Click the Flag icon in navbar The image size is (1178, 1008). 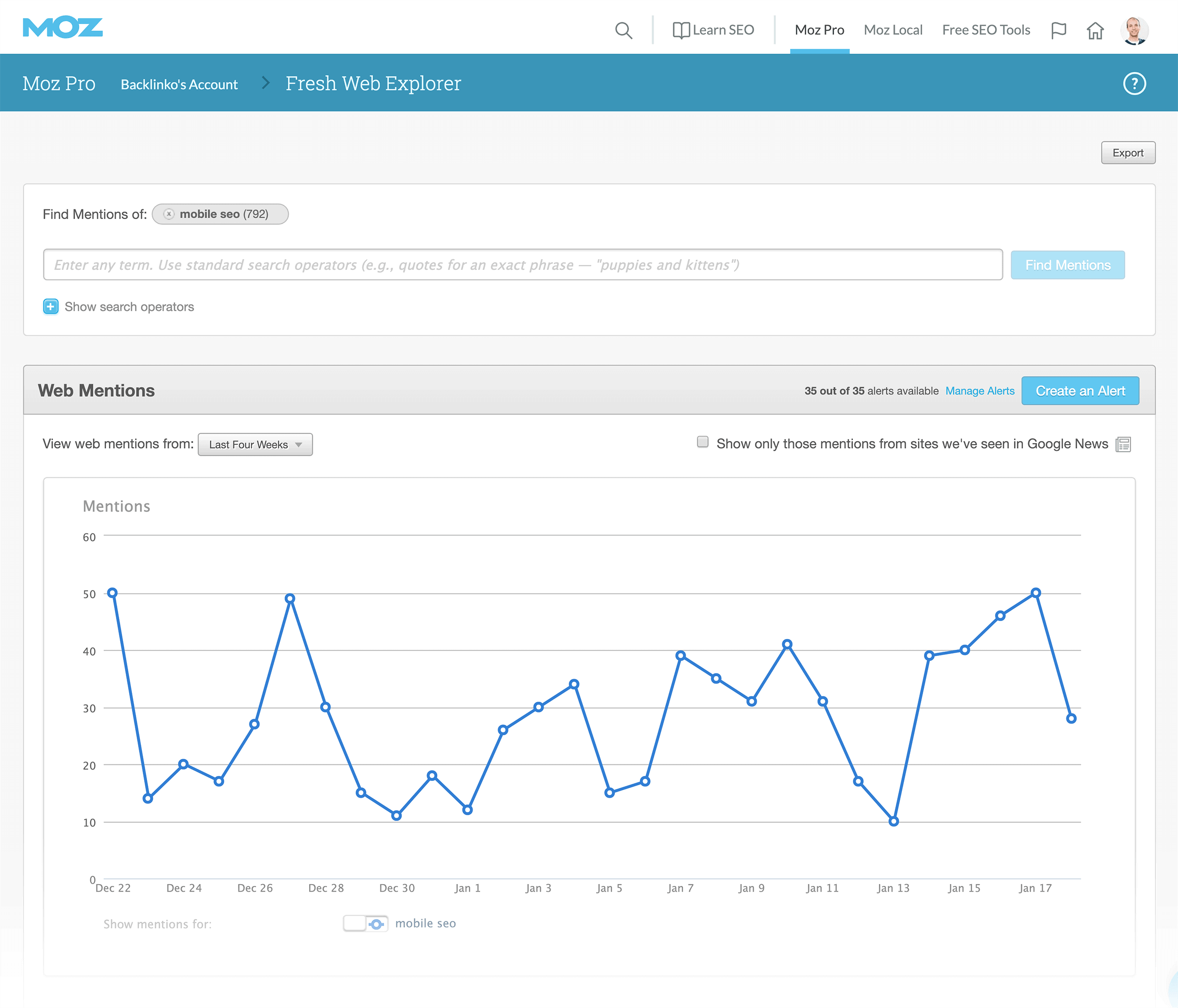1059,29
